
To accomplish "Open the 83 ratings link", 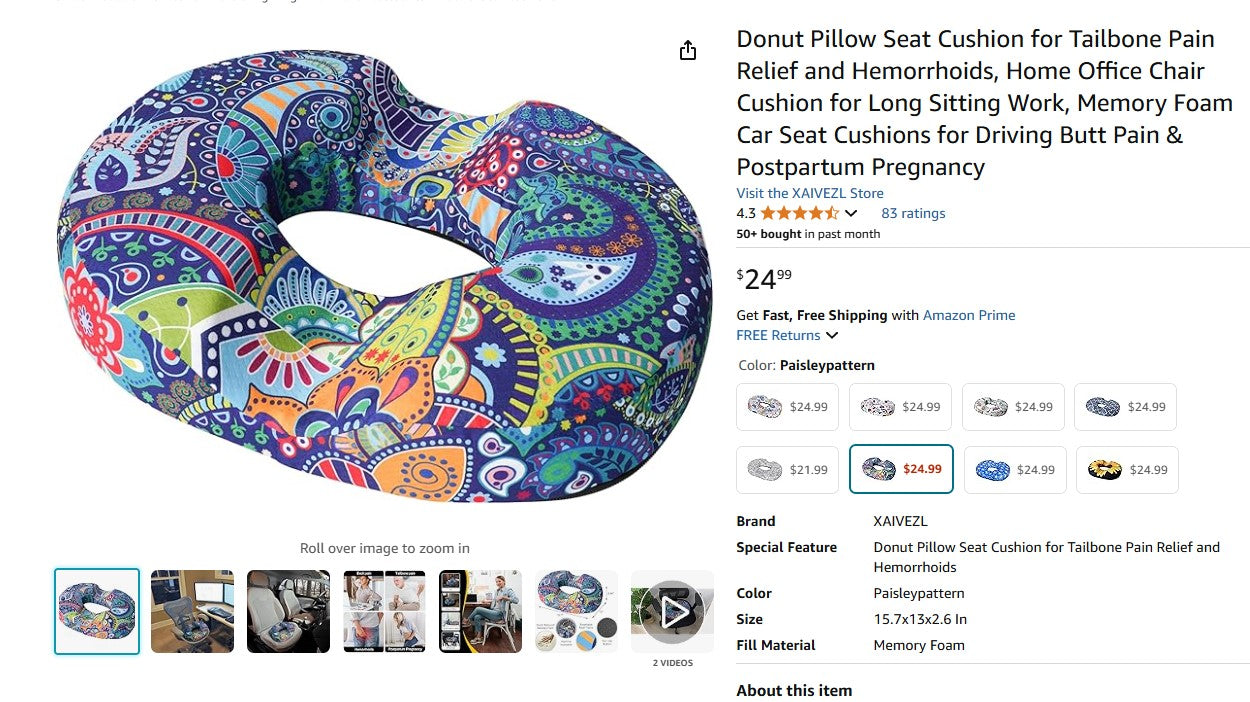I will [x=913, y=213].
